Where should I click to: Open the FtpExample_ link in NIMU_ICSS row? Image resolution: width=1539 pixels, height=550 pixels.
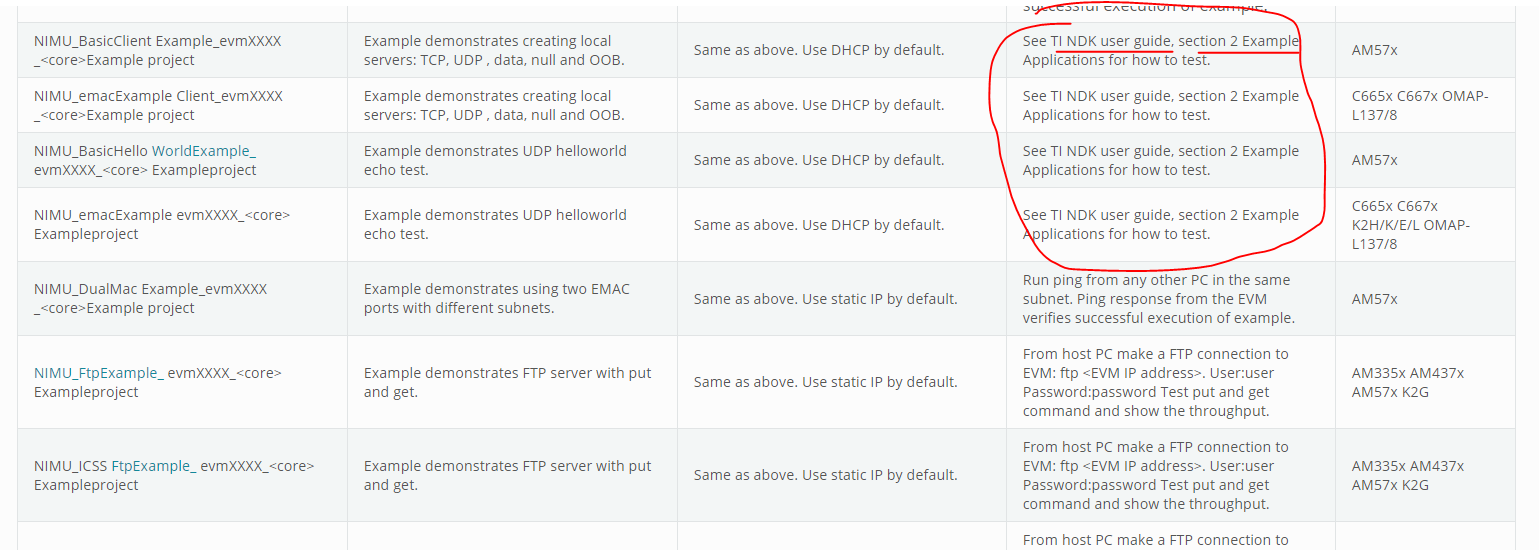[x=153, y=466]
